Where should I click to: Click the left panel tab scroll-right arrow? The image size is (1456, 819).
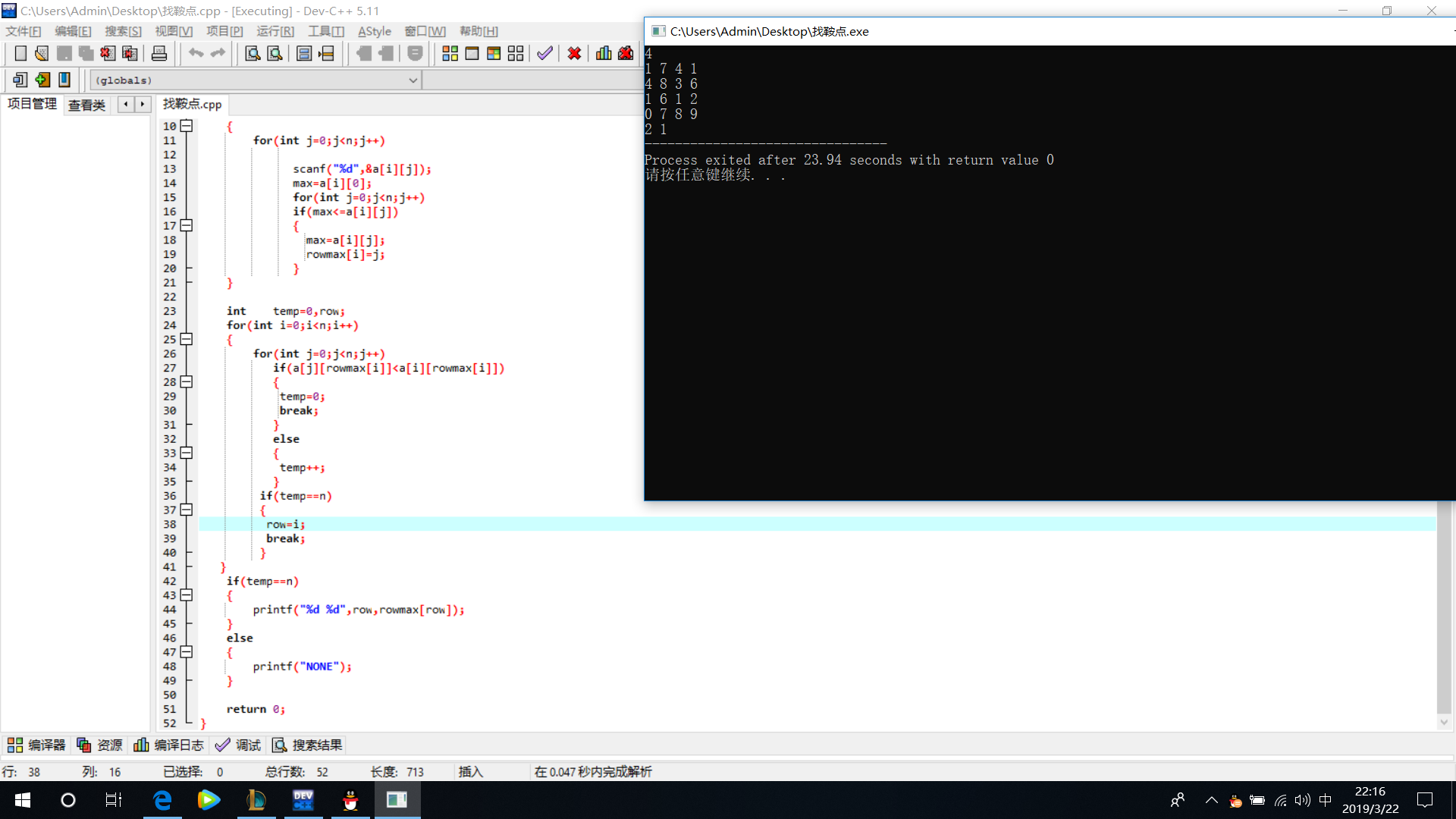click(143, 104)
